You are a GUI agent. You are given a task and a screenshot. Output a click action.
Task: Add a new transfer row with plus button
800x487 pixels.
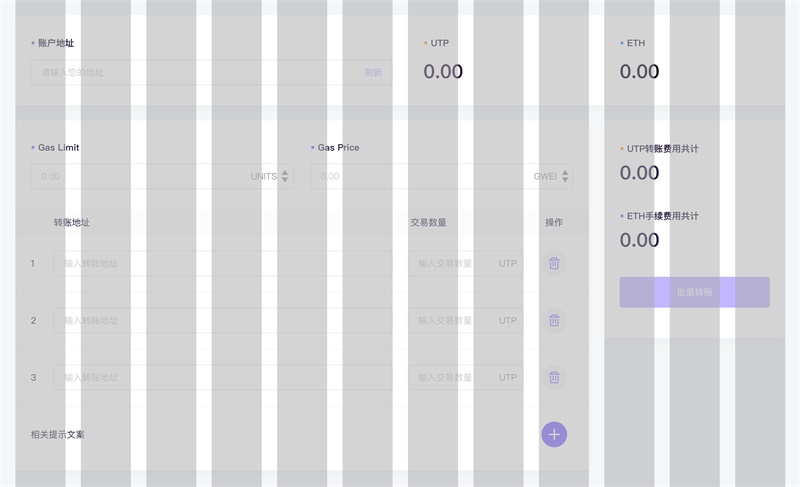coord(554,434)
